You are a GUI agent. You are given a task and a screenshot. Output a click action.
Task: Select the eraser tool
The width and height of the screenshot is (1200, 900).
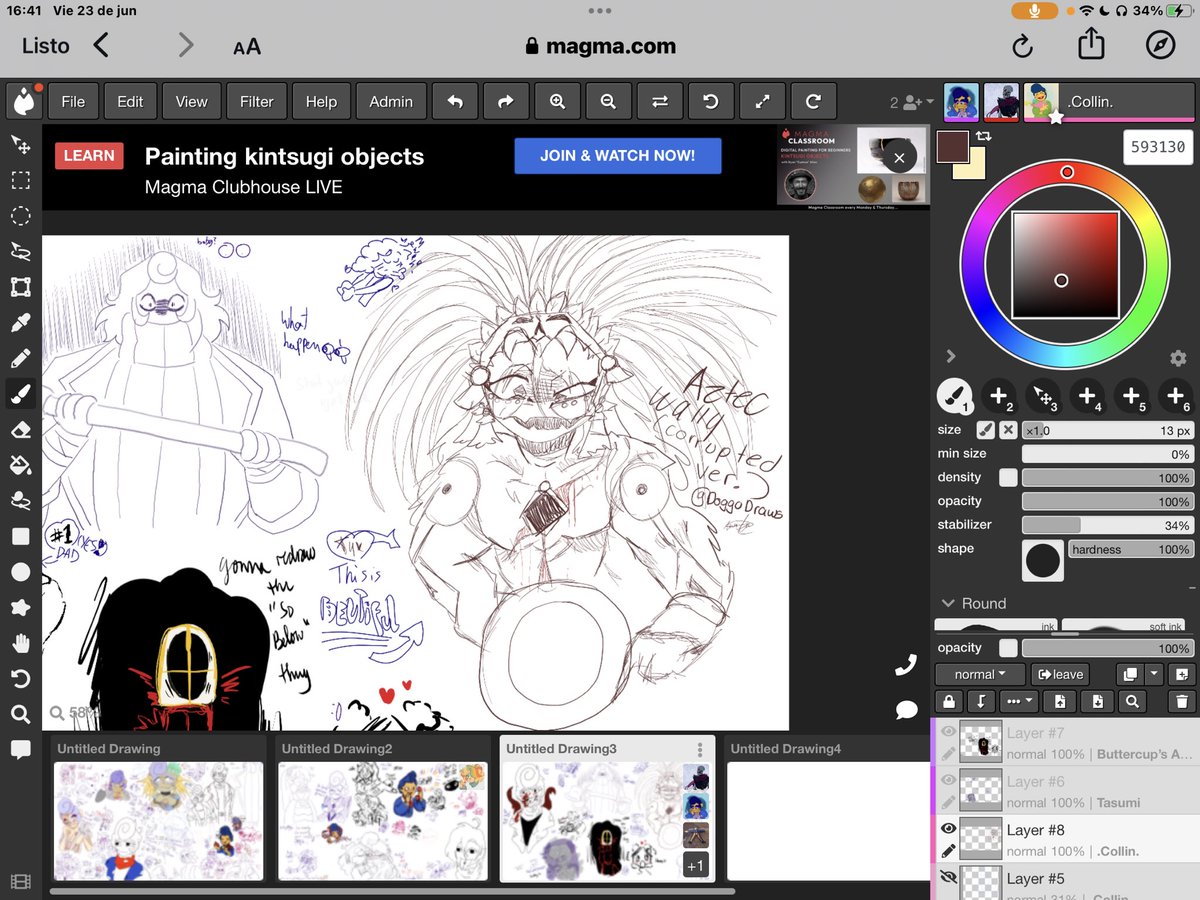[20, 429]
